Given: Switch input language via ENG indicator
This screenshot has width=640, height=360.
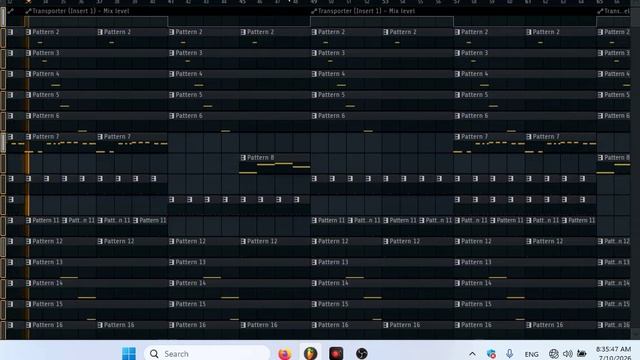Looking at the screenshot, I should [x=531, y=354].
